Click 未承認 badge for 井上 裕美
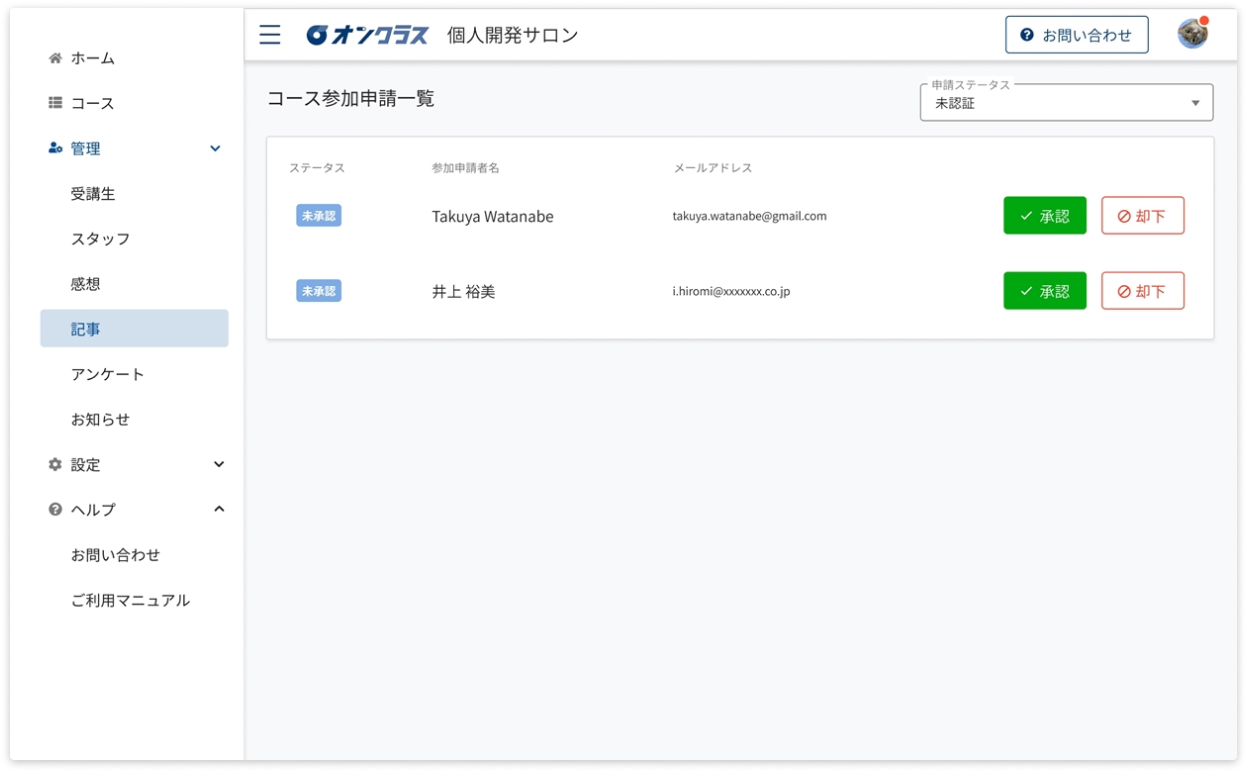Viewport: 1247px width, 772px height. click(x=318, y=291)
